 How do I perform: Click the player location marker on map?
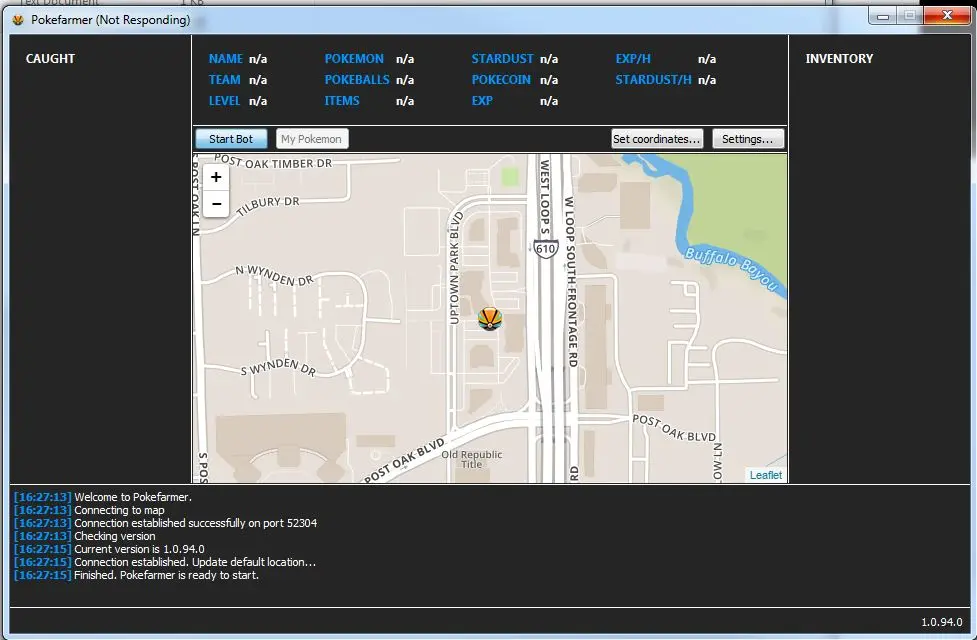coord(490,318)
